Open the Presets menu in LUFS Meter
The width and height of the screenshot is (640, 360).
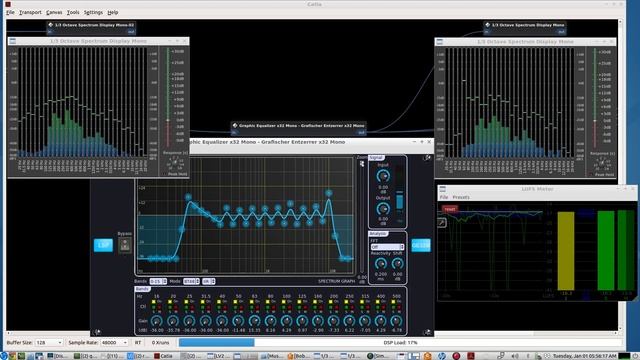pos(461,197)
